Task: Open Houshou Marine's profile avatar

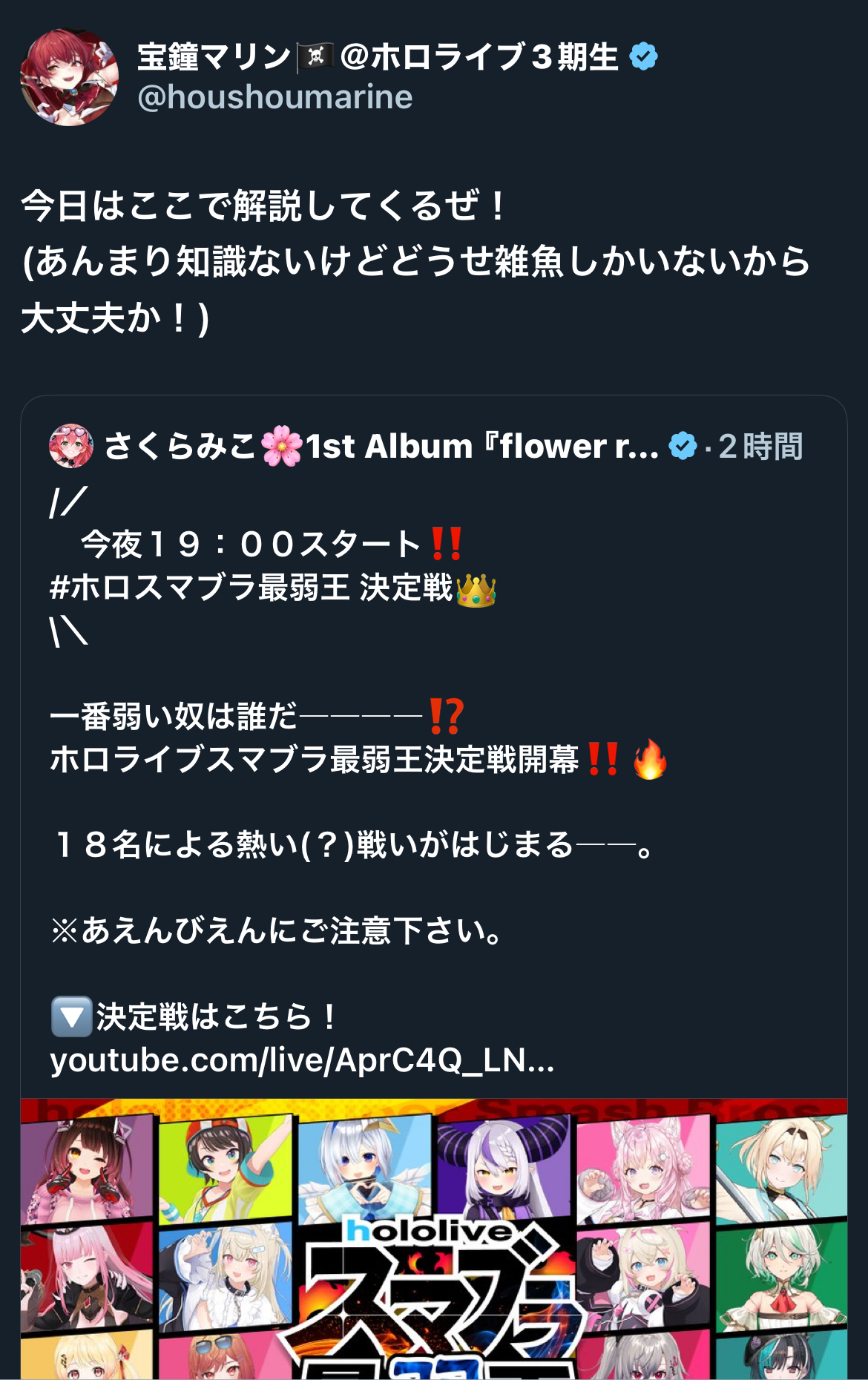Action: pos(69,77)
